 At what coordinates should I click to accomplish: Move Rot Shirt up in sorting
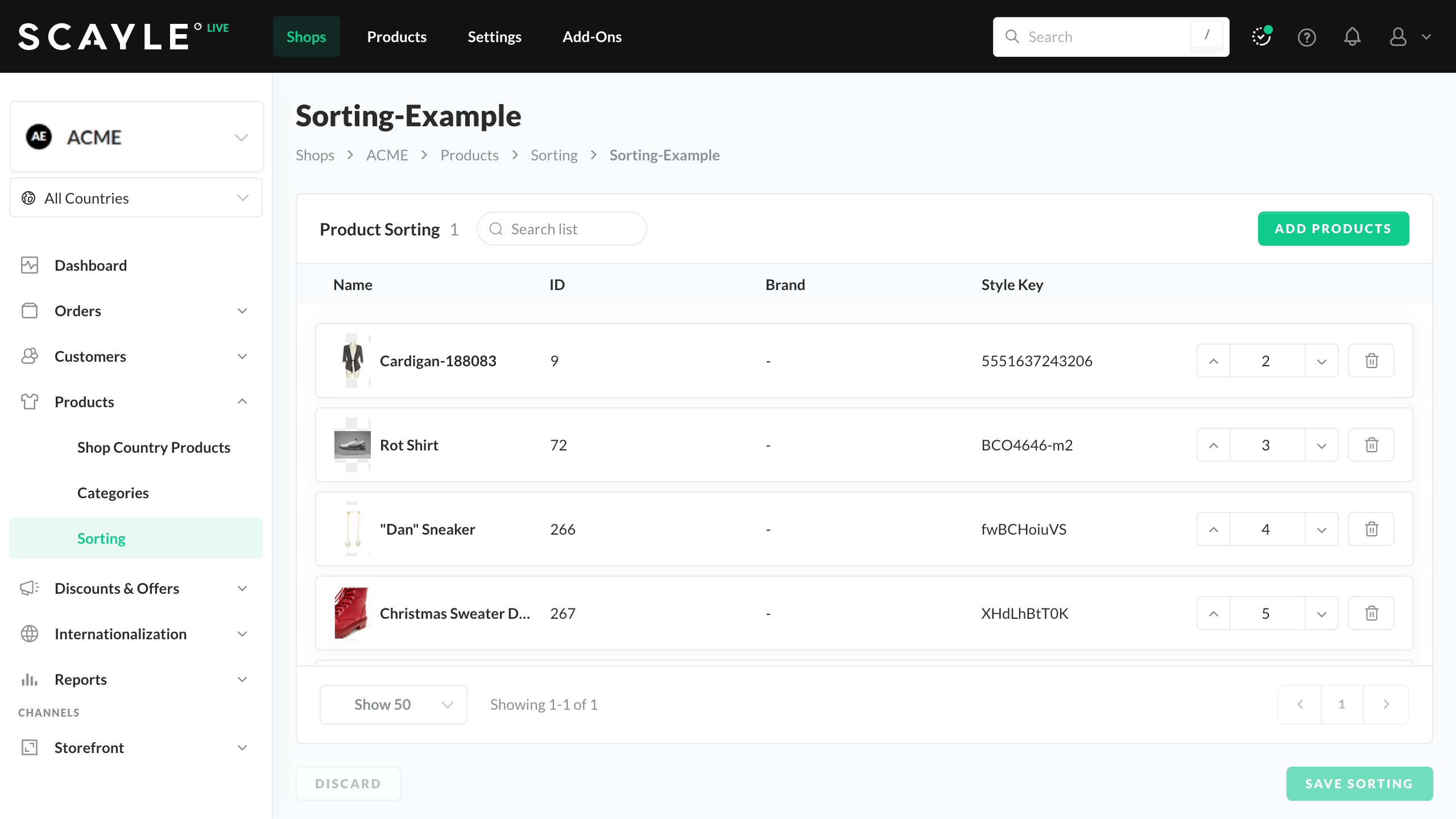tap(1213, 445)
